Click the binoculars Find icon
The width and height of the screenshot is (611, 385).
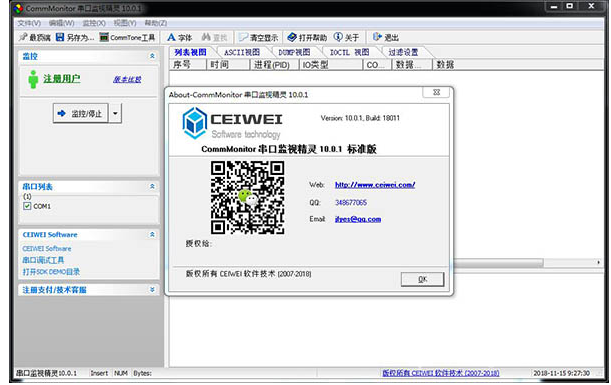[206, 37]
